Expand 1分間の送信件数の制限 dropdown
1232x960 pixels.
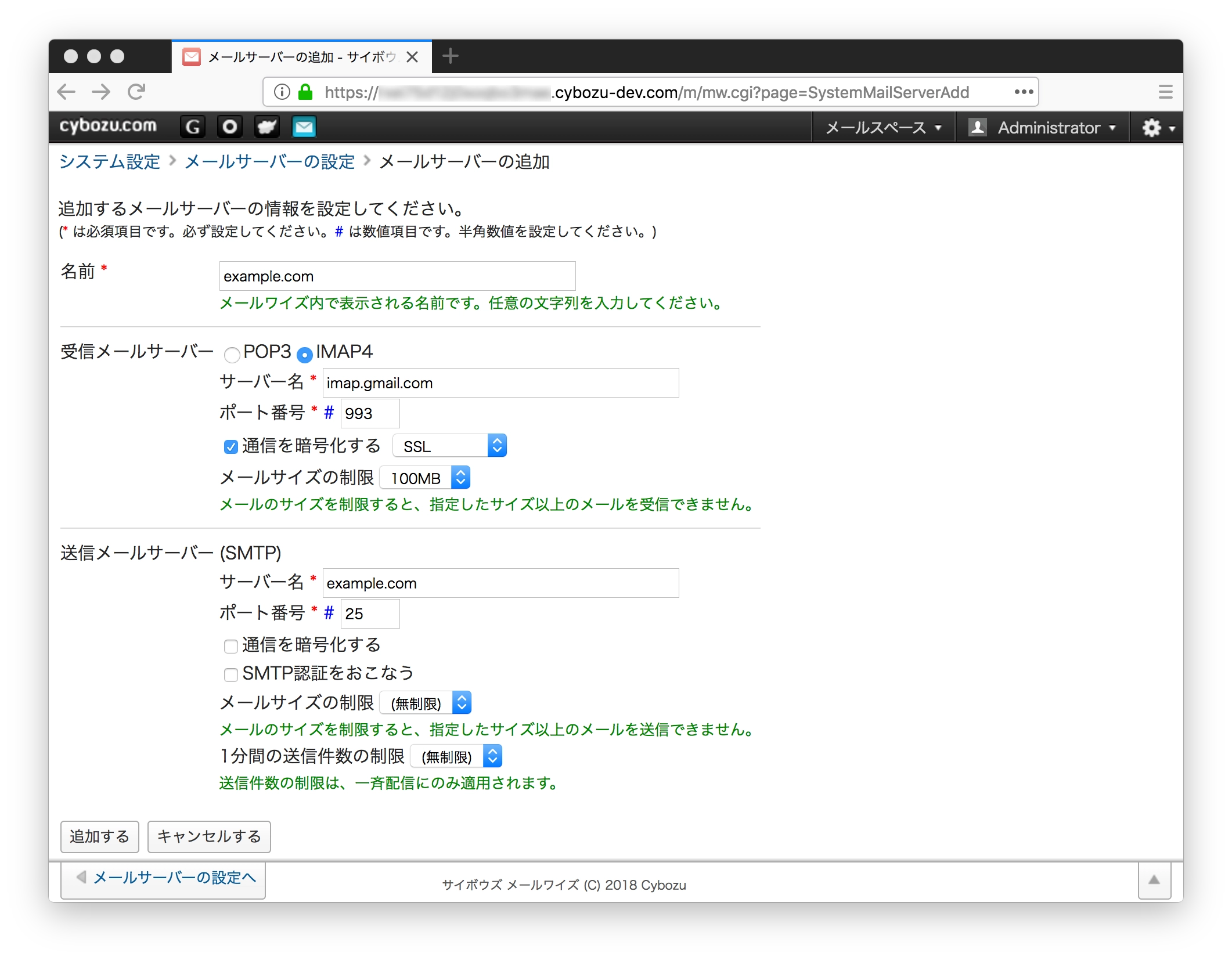456,756
